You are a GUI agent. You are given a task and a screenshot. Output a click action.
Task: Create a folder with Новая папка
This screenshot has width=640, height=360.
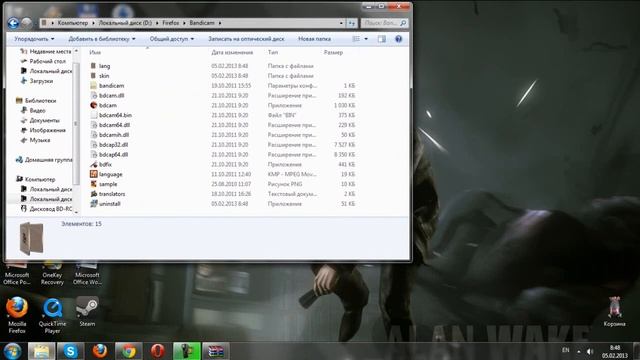(314, 39)
